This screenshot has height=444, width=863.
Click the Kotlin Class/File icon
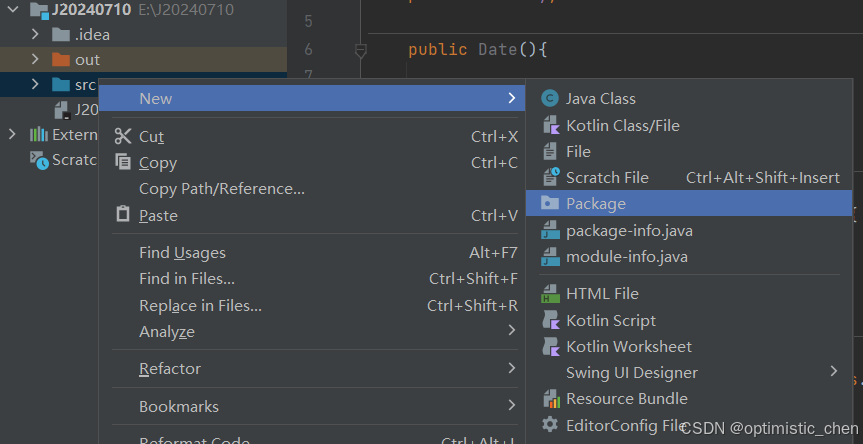[549, 125]
